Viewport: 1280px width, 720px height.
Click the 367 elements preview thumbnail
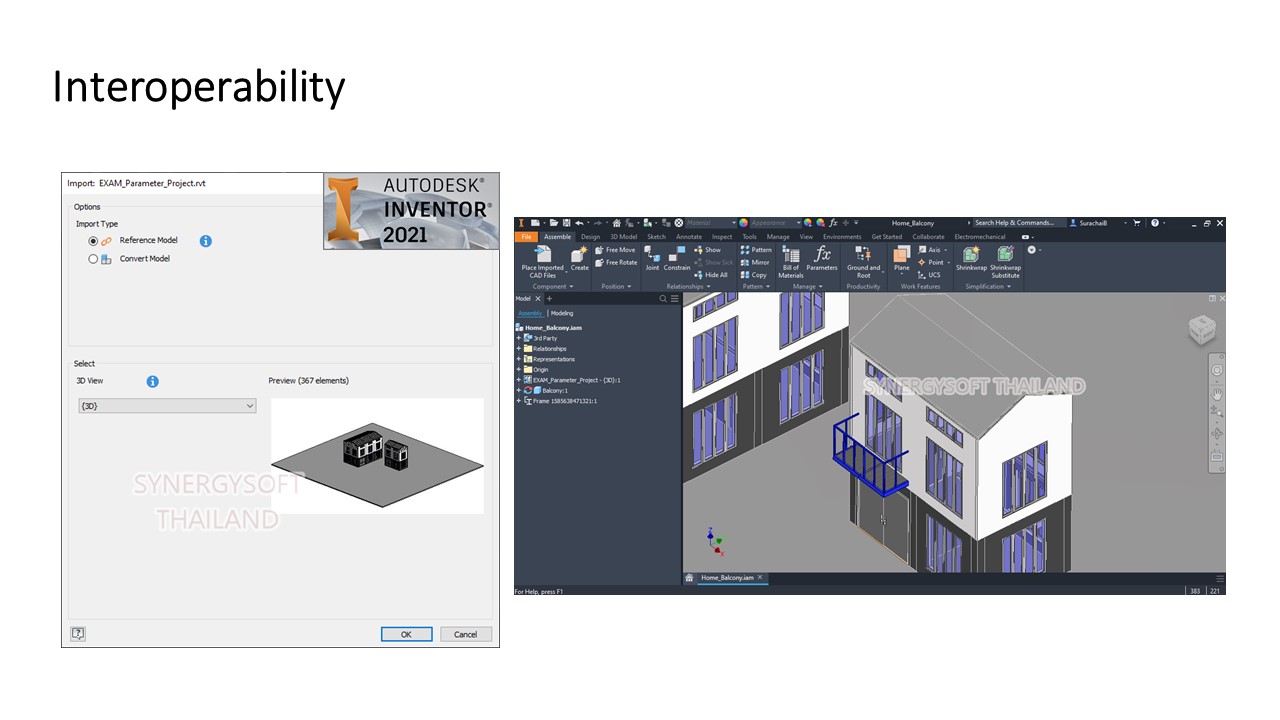pos(377,455)
